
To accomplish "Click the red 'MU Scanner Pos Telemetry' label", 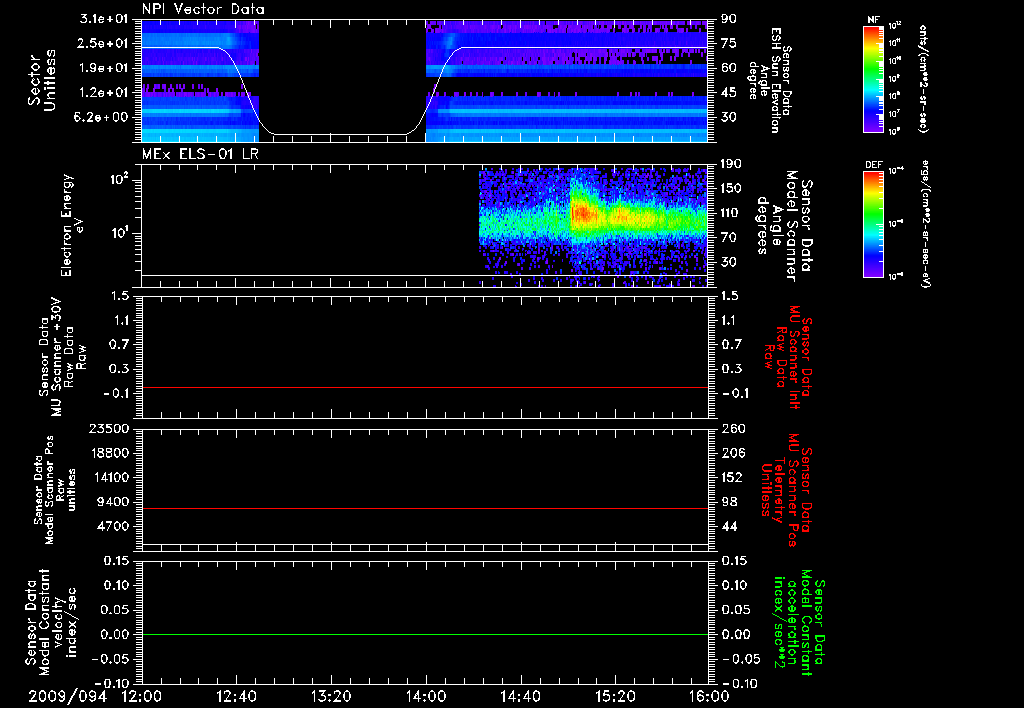I will (786, 491).
